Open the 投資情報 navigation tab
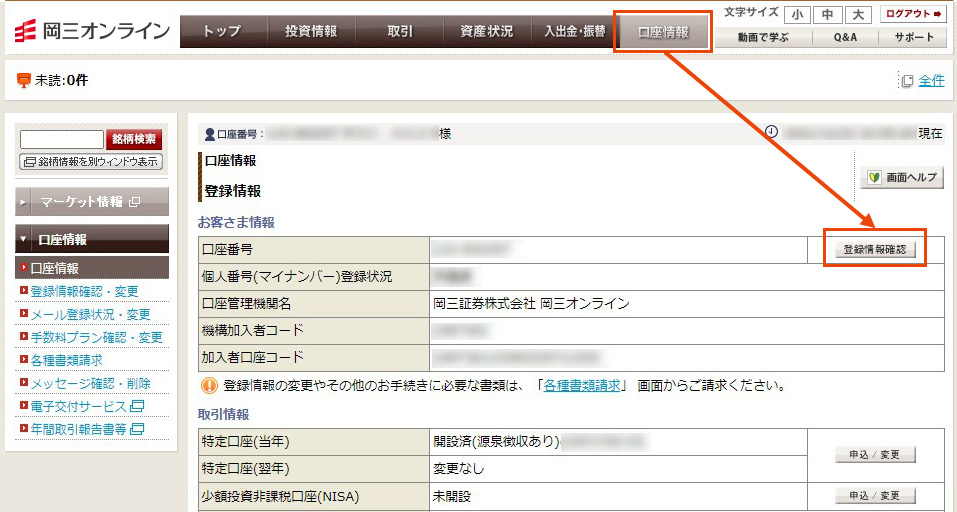This screenshot has height=512, width=957. (x=311, y=31)
